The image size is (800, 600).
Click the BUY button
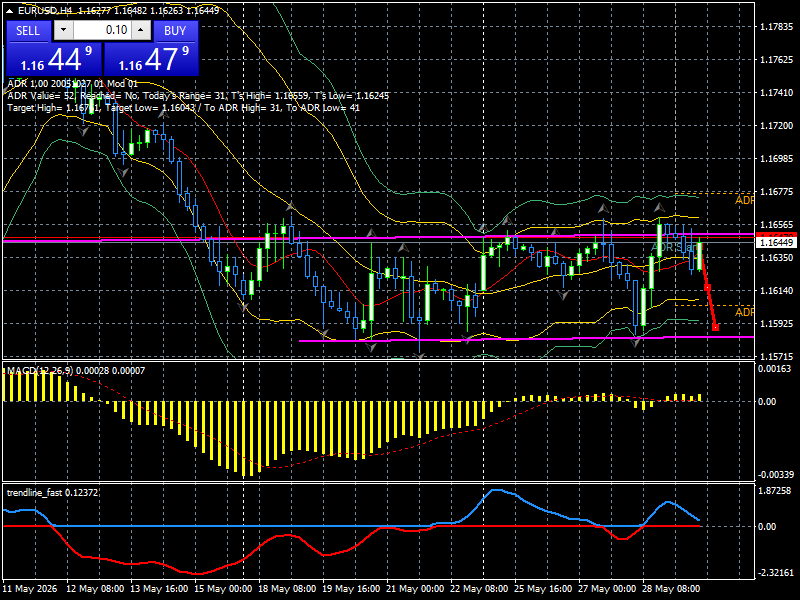(175, 31)
